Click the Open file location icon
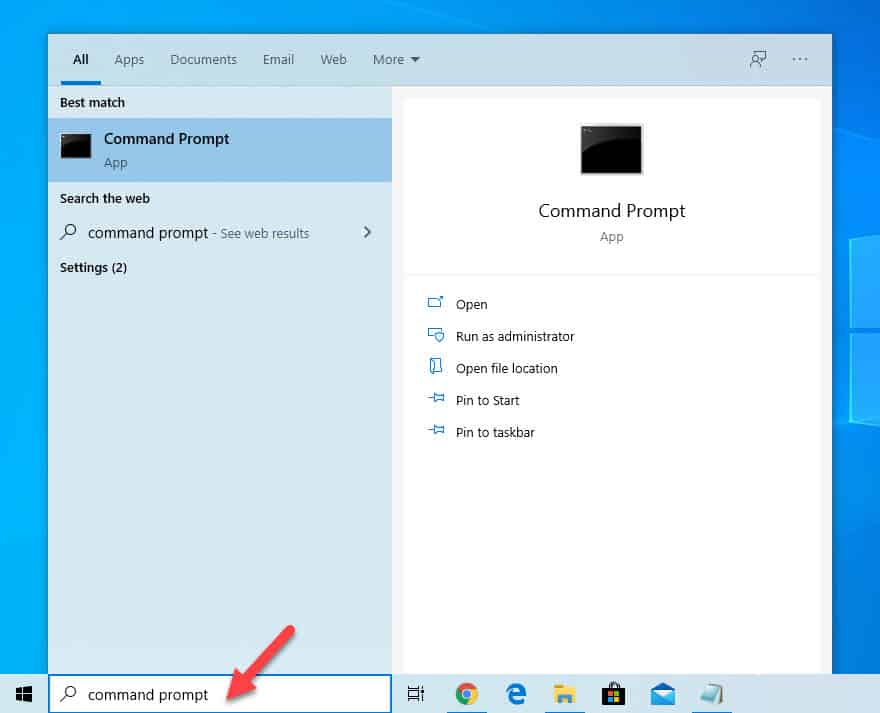This screenshot has width=880, height=713. coord(436,366)
